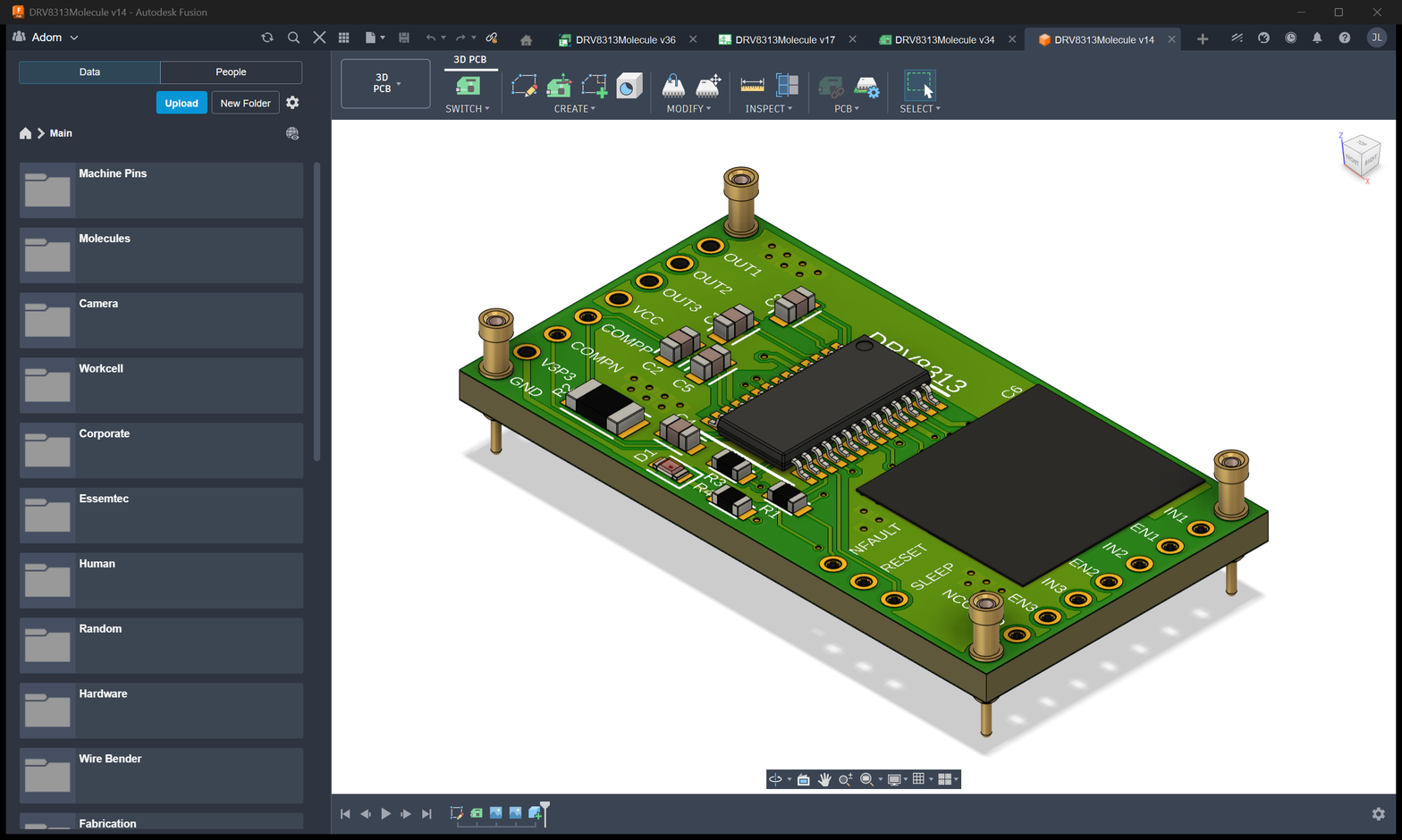The height and width of the screenshot is (840, 1402).
Task: Click the Switch to PCB editor icon
Action: click(x=468, y=86)
